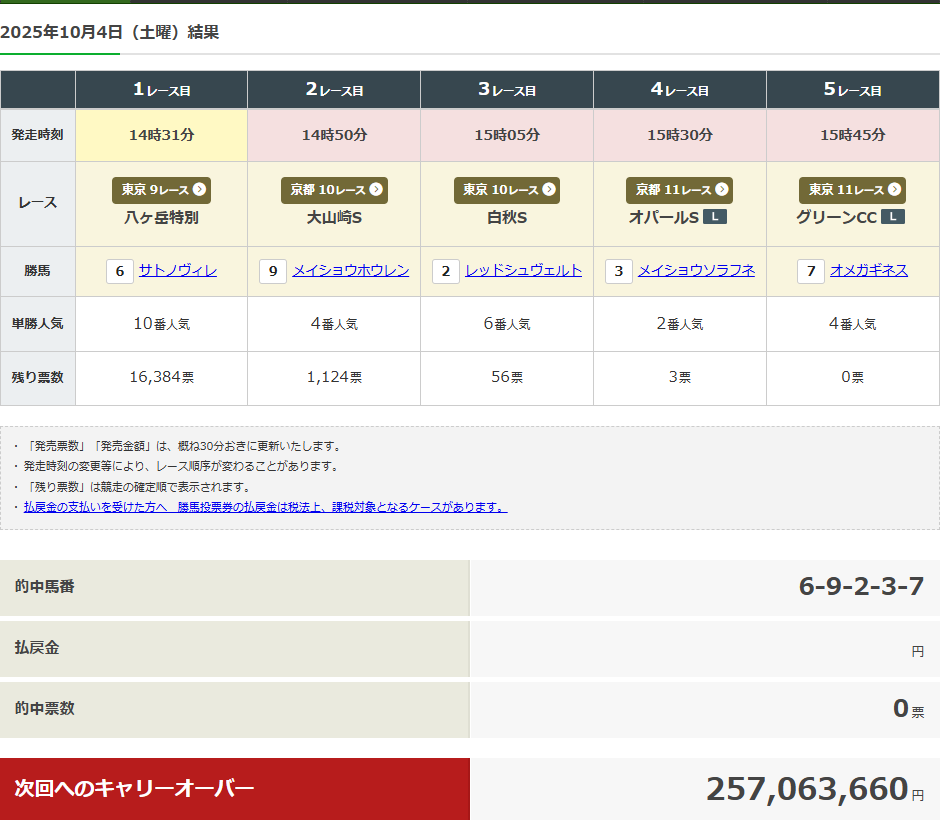
Task: Click the arrow icon on 東京 10レース button
Action: coord(549,190)
